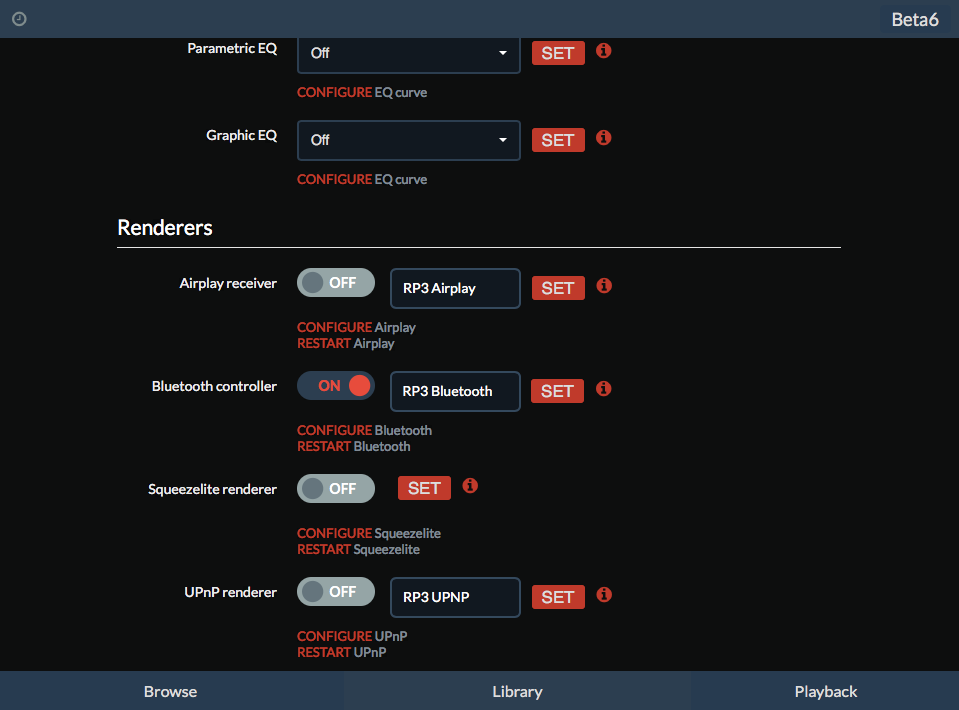959x710 pixels.
Task: Open the Library tab
Action: point(517,691)
